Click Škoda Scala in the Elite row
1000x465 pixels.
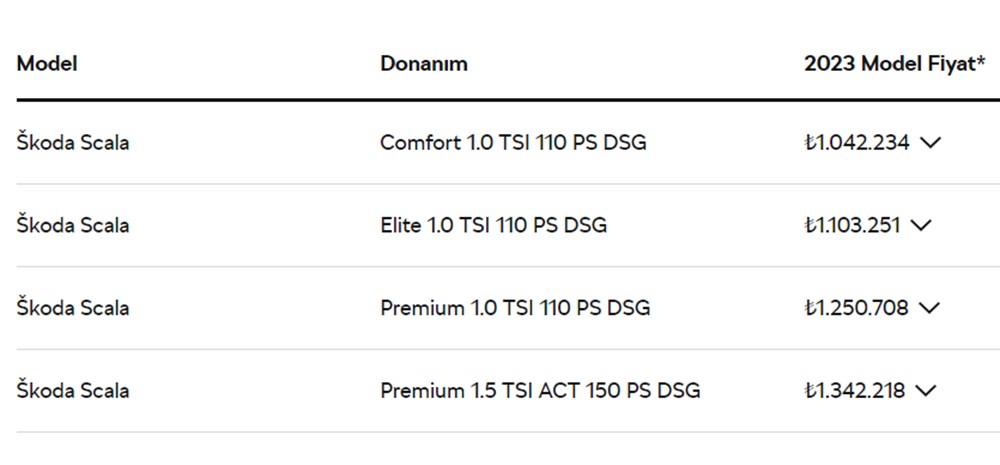pos(72,225)
